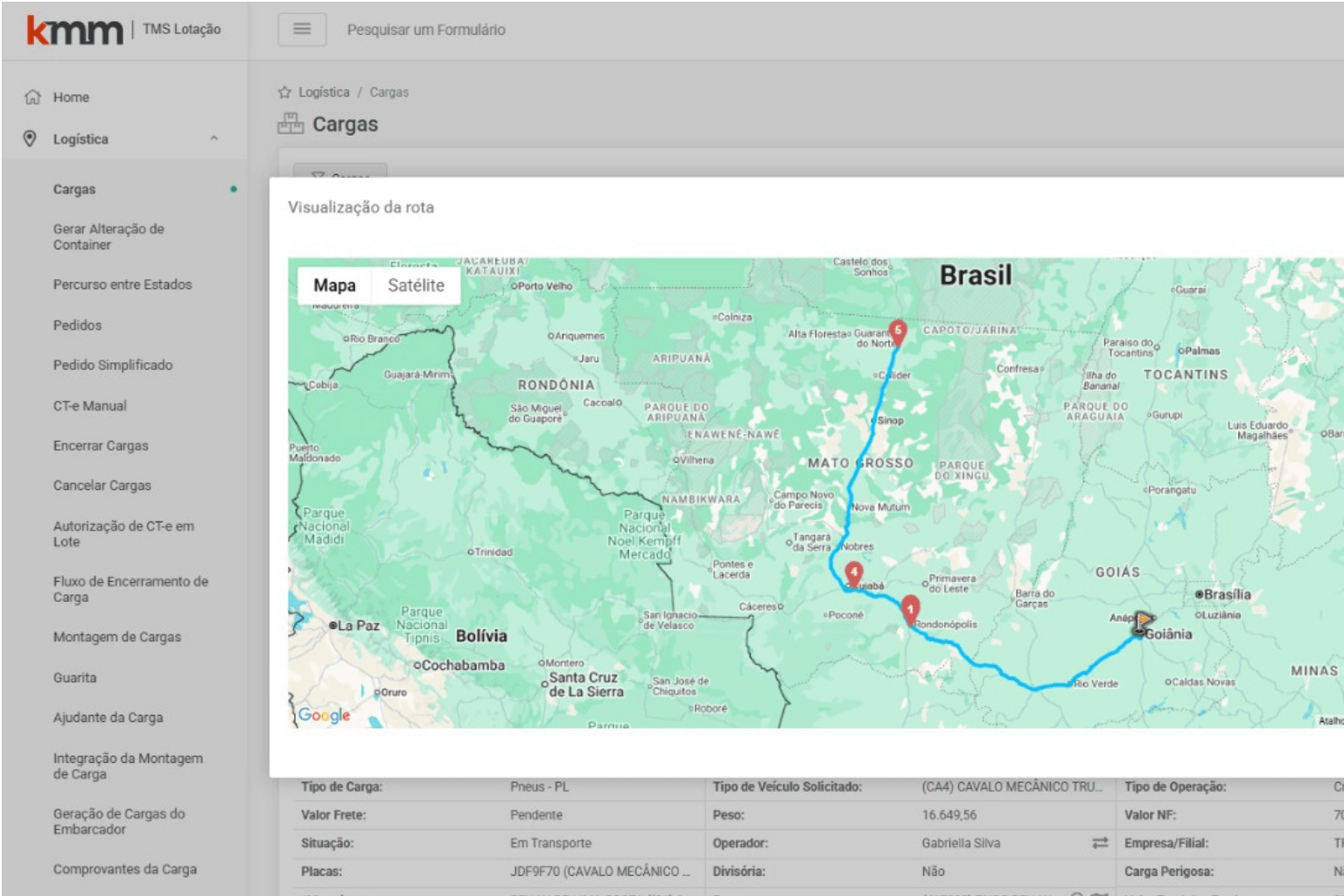Click the Logística breadcrumb link
The width and height of the screenshot is (1344, 896).
[x=324, y=92]
